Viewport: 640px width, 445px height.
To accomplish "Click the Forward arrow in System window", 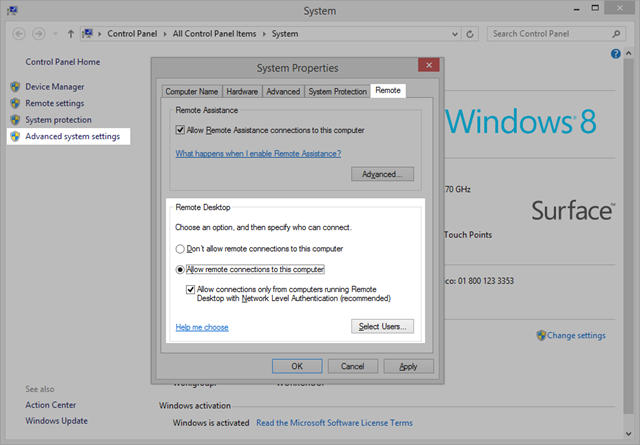I will tap(39, 34).
